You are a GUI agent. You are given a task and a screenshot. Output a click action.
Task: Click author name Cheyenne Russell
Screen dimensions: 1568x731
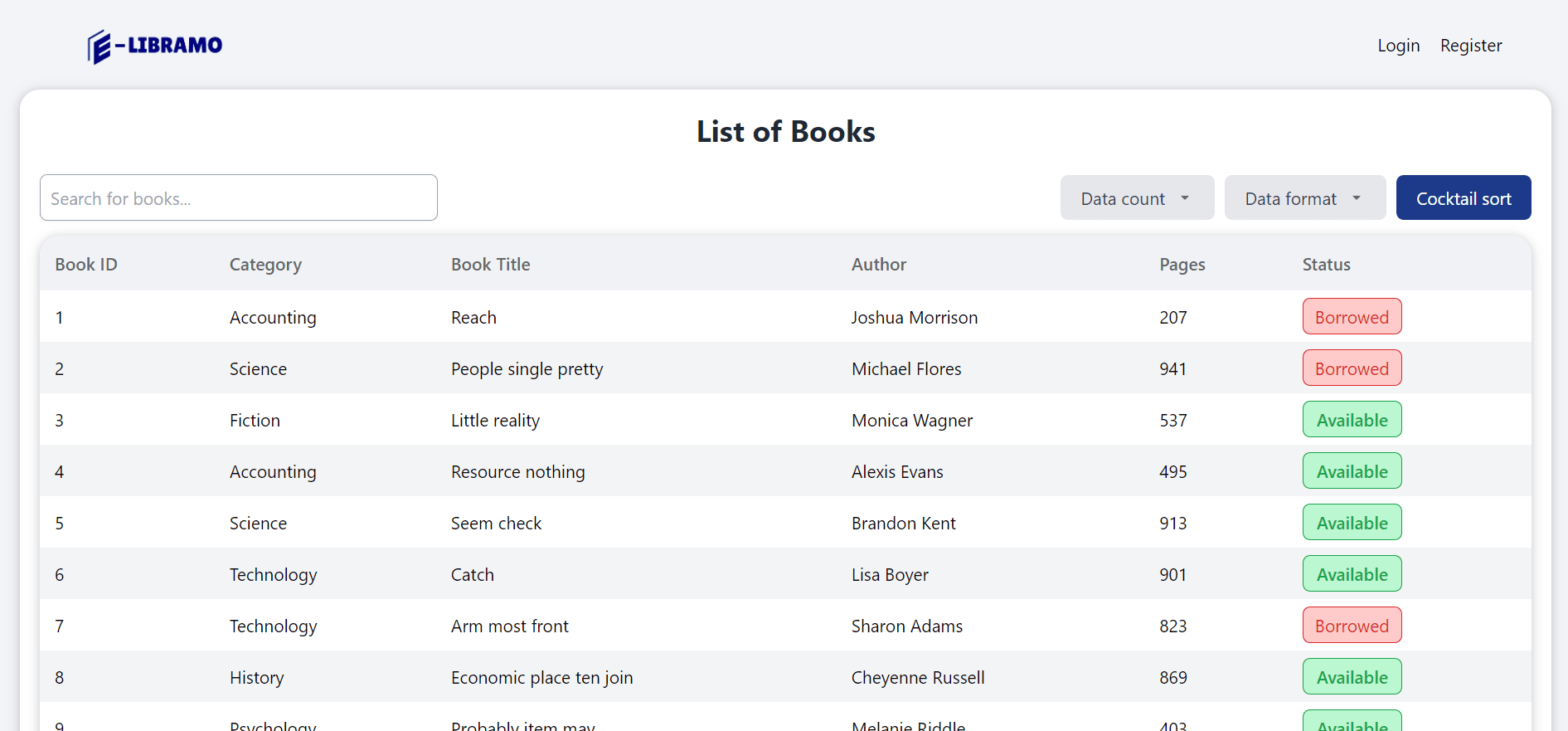918,678
